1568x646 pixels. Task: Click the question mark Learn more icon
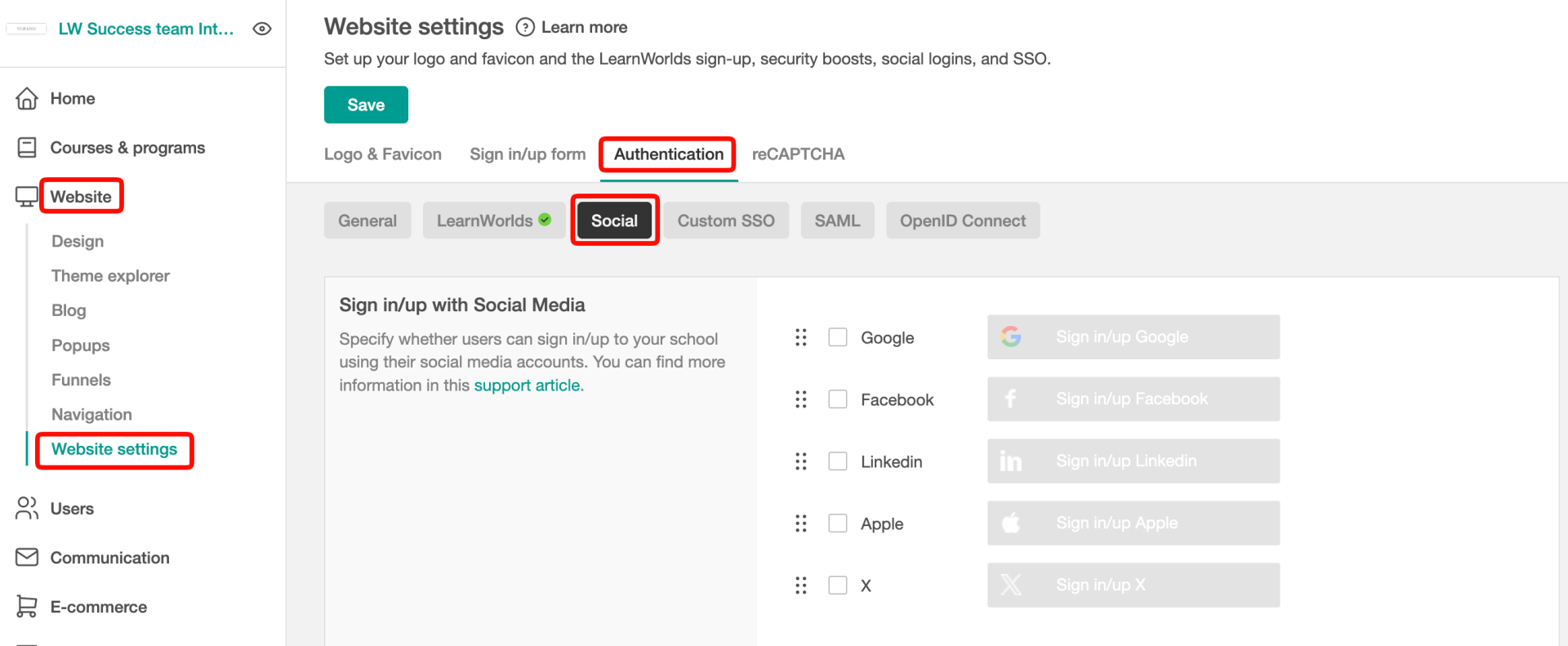525,28
